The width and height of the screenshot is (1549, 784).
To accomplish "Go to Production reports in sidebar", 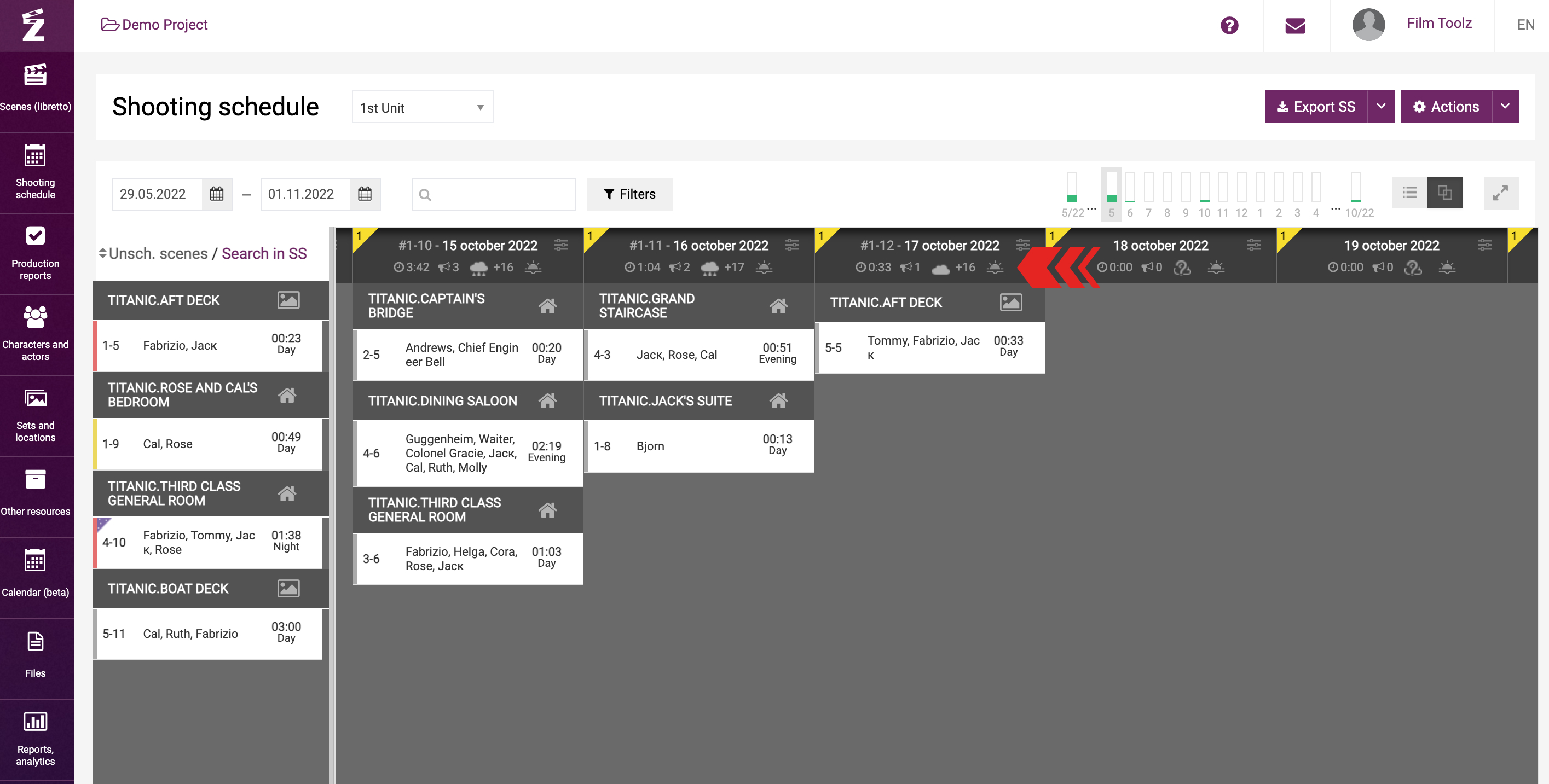I will pyautogui.click(x=36, y=253).
